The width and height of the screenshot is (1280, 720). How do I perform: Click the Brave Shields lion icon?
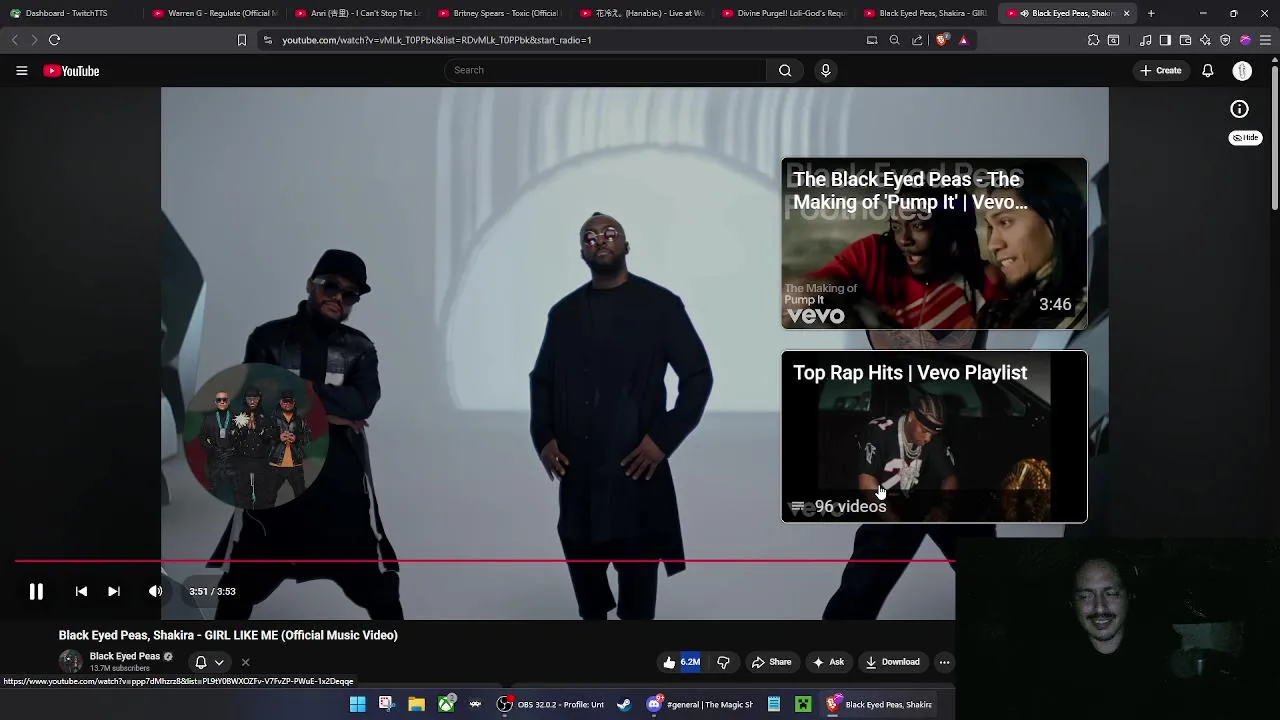tap(942, 40)
